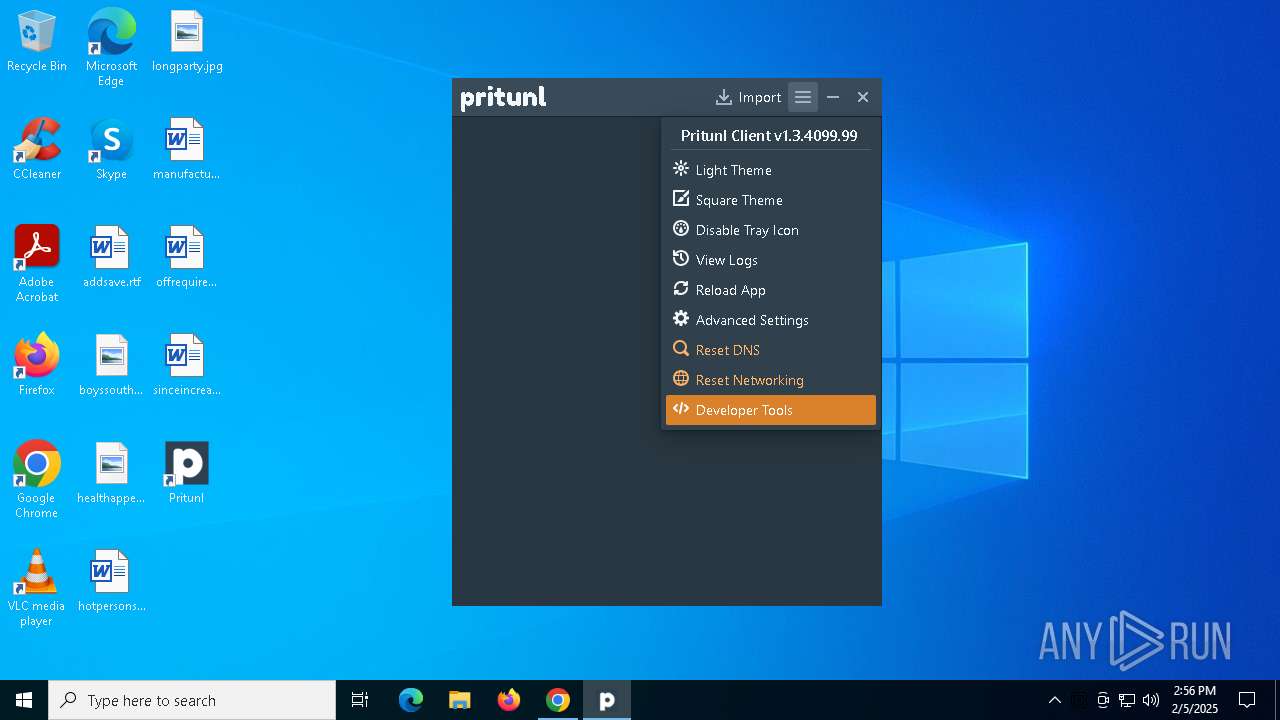Select Microsoft Edge desktop shortcut

coord(111,48)
